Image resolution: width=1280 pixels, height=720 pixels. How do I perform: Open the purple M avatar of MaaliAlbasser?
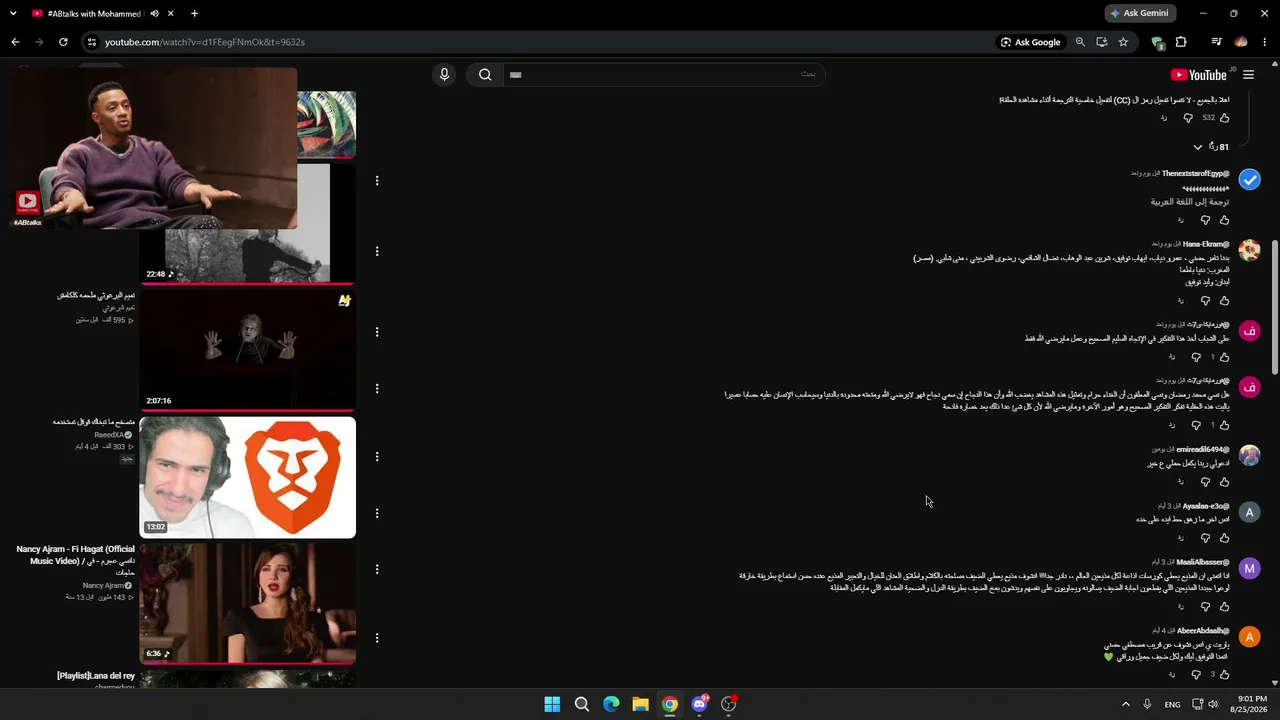pos(1249,569)
